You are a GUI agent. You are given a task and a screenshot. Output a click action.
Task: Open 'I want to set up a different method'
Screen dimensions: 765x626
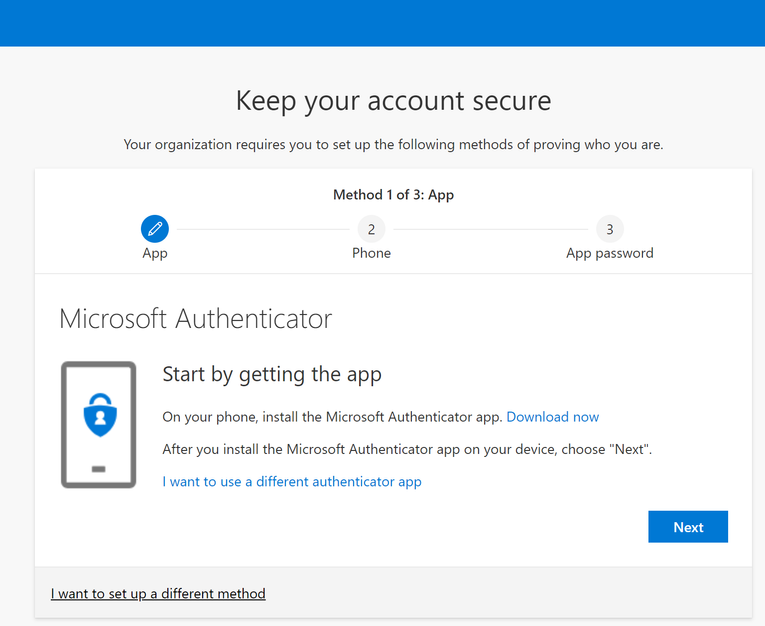click(158, 594)
